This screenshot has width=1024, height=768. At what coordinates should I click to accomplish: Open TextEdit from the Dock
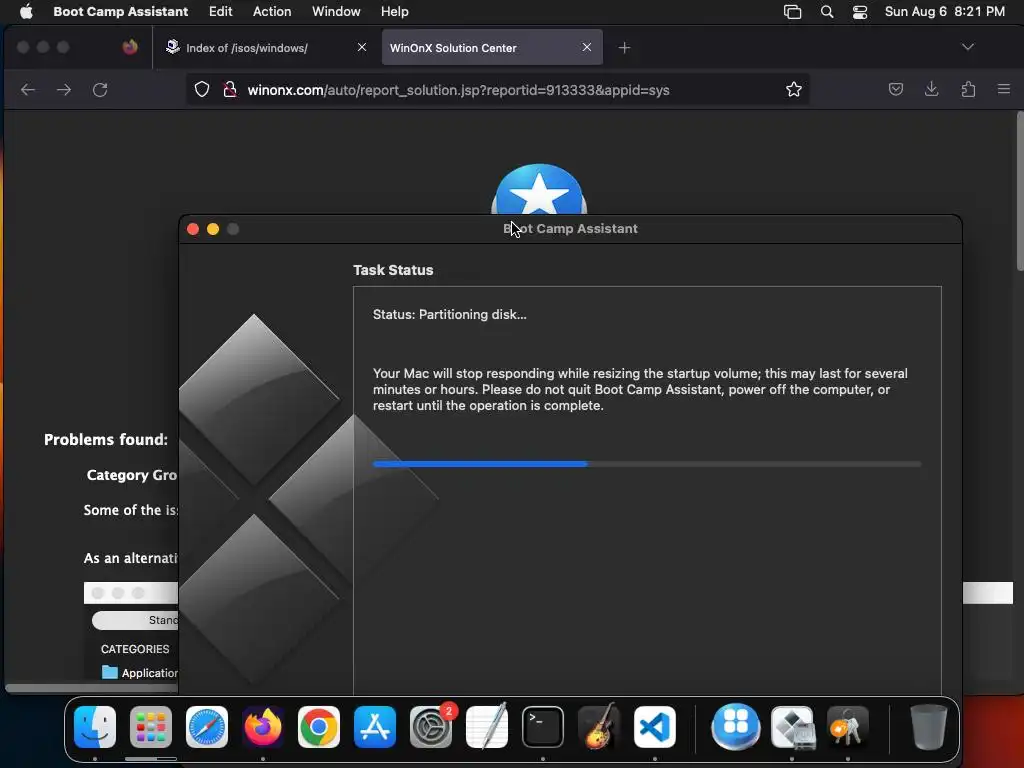pos(487,726)
